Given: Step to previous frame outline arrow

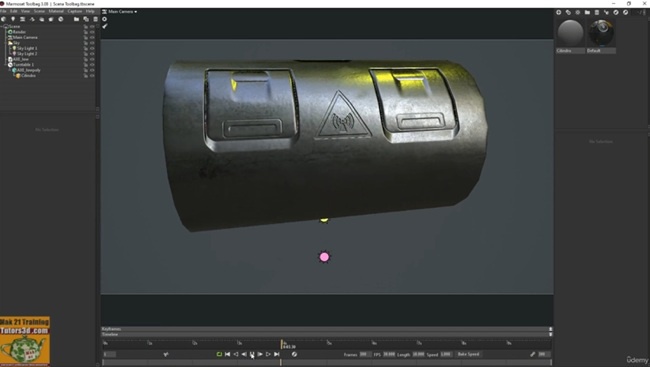Looking at the screenshot, I should [236, 354].
